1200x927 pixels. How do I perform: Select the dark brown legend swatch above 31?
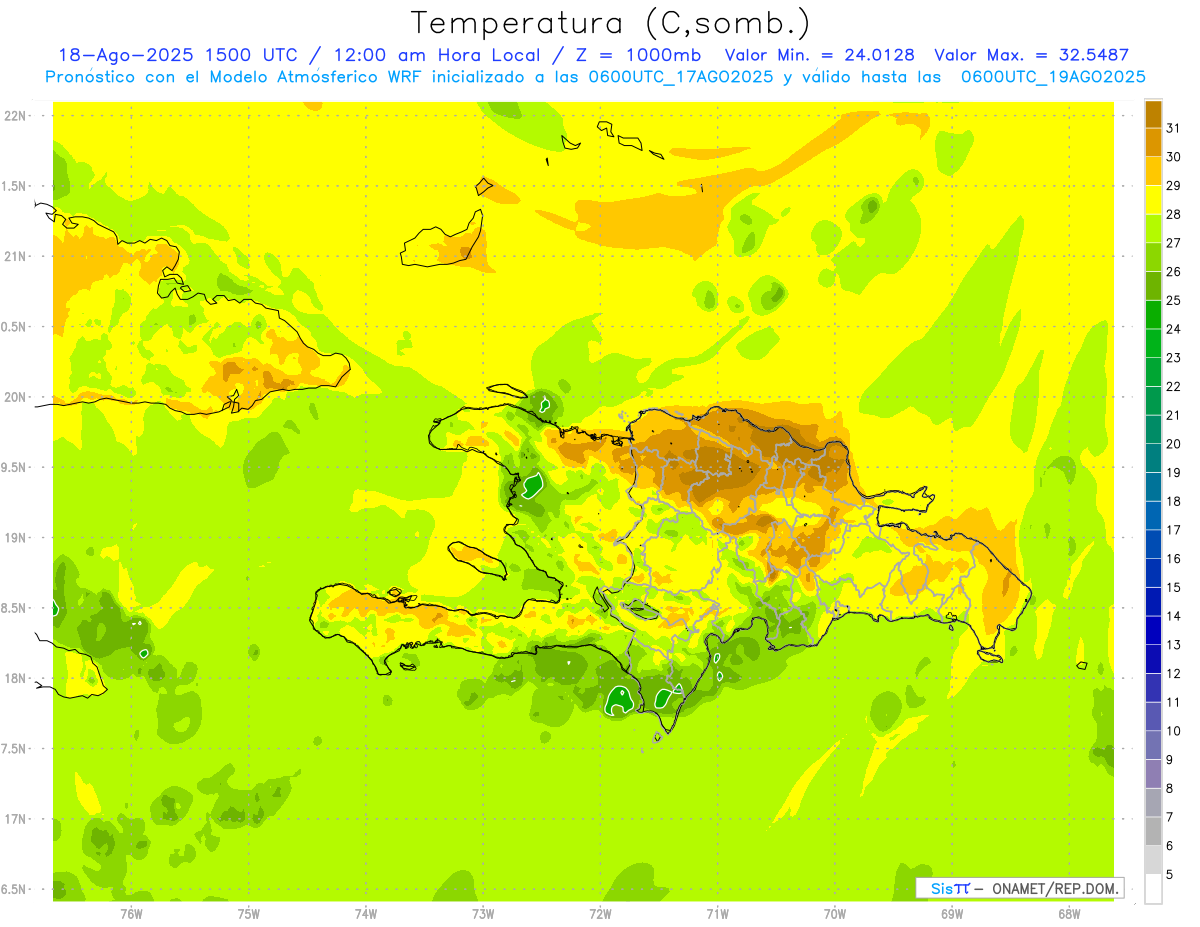click(x=1153, y=113)
